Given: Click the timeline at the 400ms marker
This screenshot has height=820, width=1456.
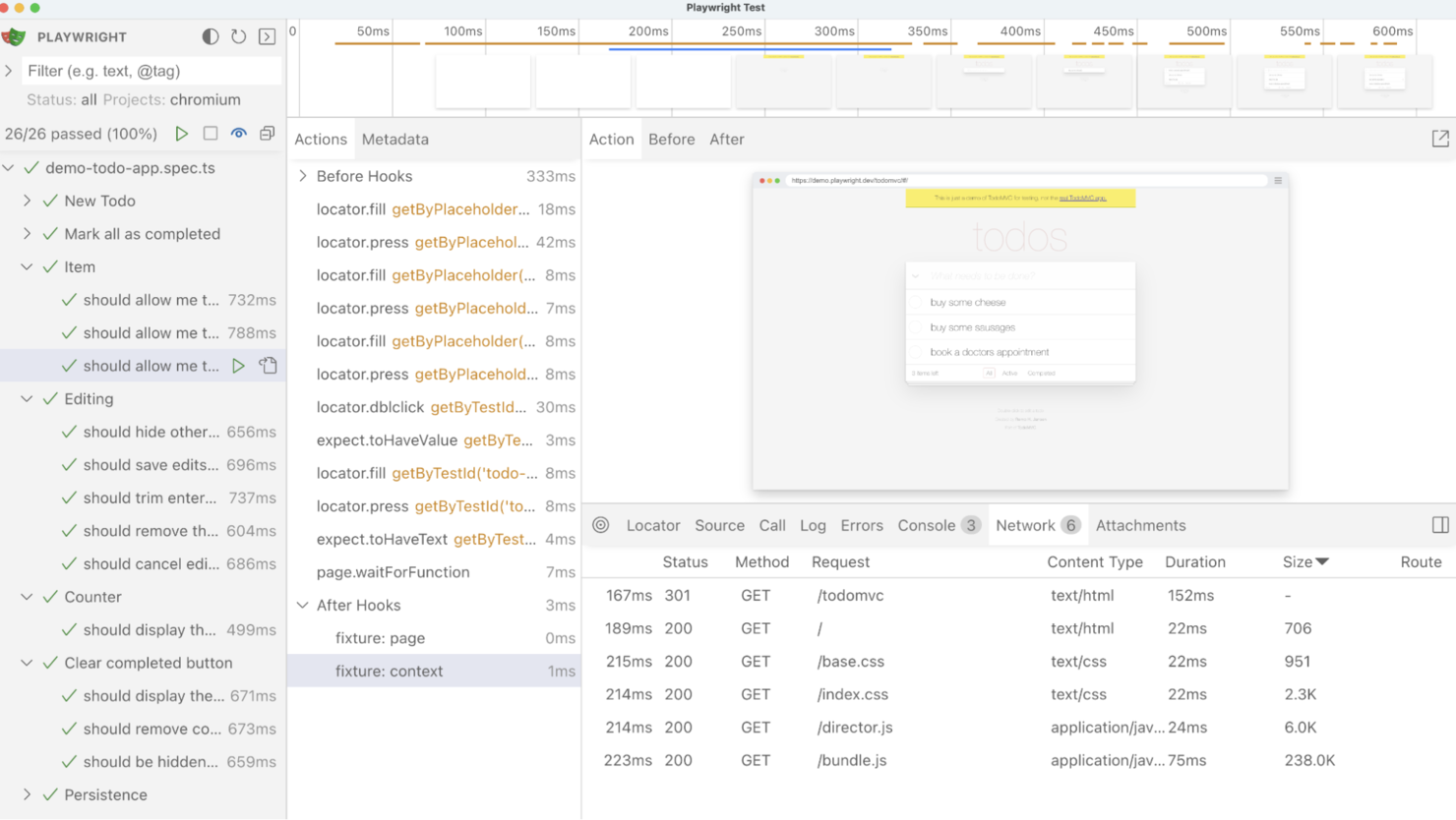Looking at the screenshot, I should point(1019,31).
